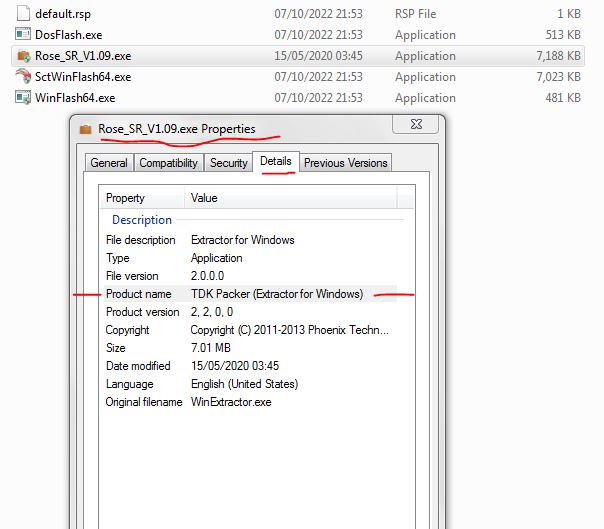Click the 7,188 KB size cell
604x529 pixels.
[x=559, y=56]
